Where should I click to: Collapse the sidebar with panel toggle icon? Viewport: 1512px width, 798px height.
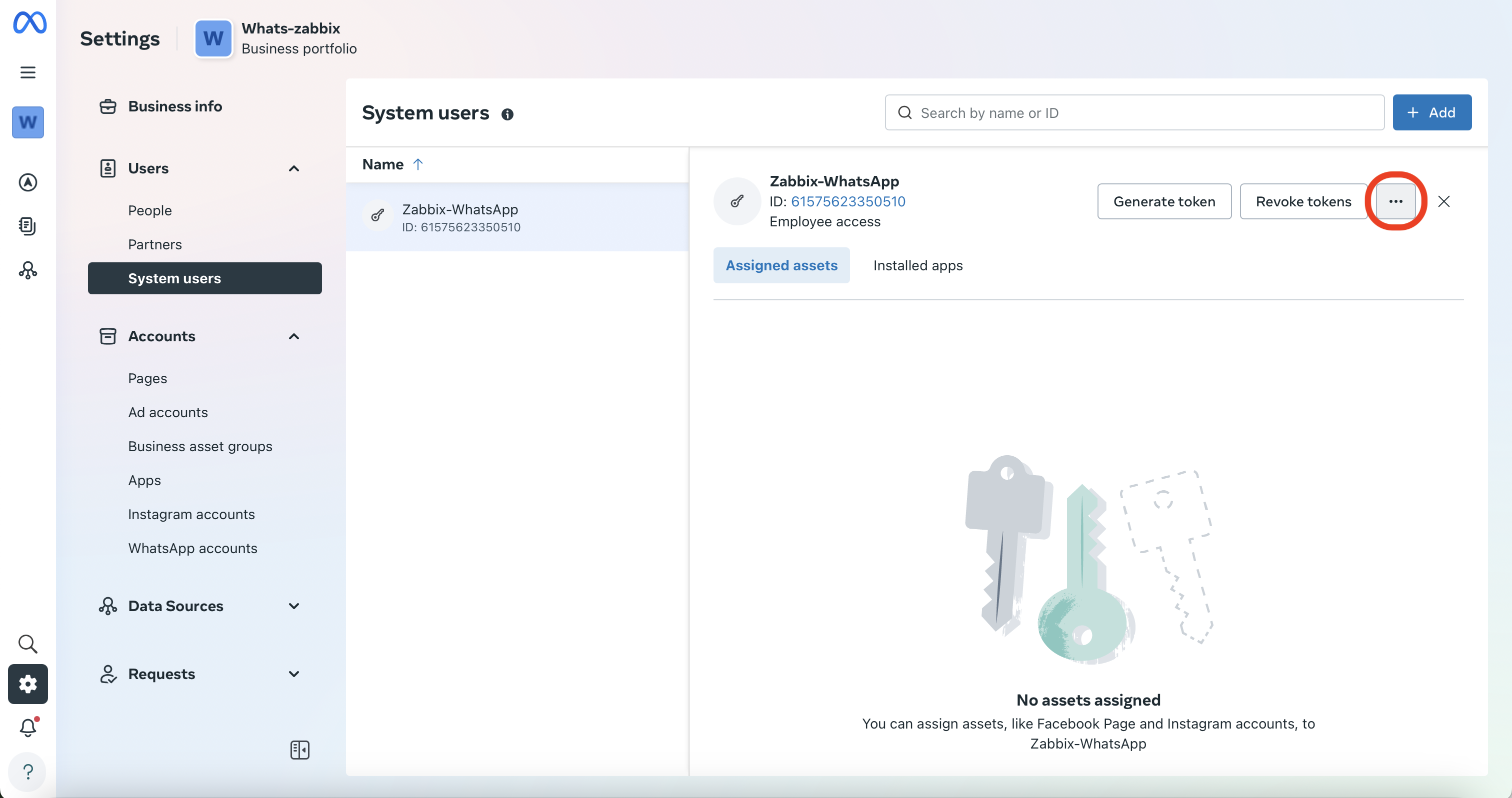[300, 750]
